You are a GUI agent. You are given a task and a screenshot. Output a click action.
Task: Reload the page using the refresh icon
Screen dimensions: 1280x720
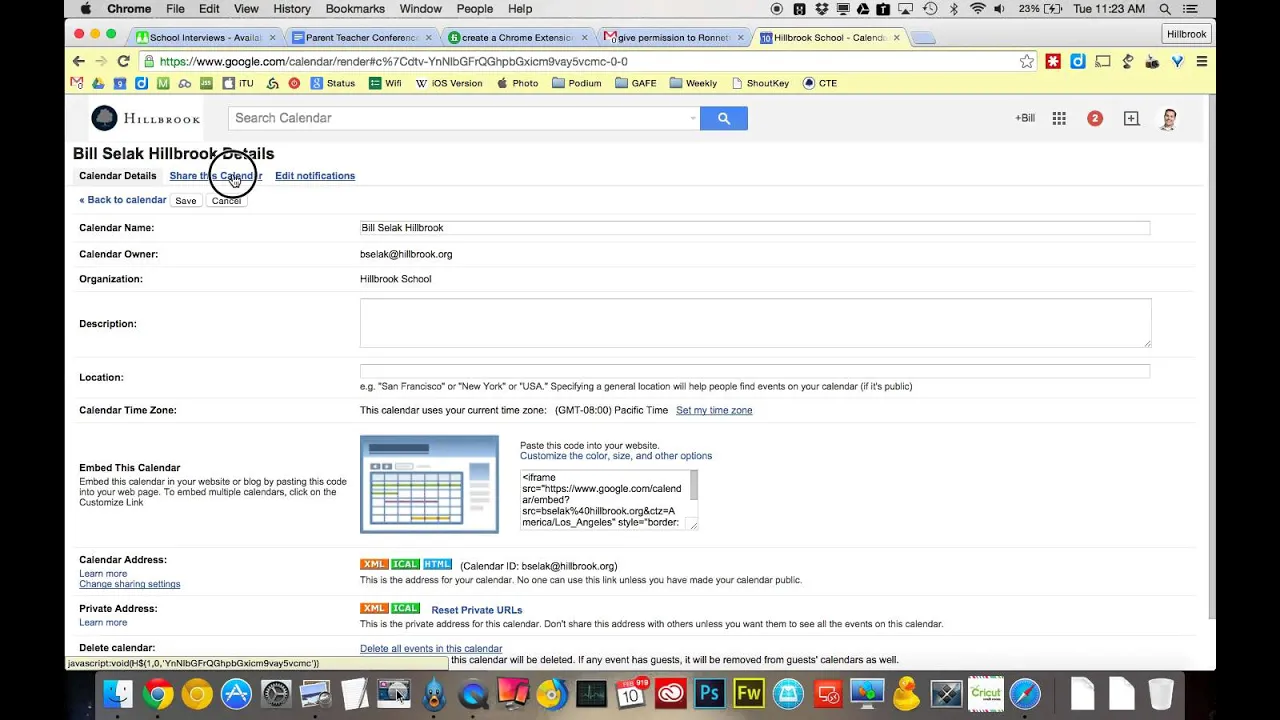pos(124,61)
